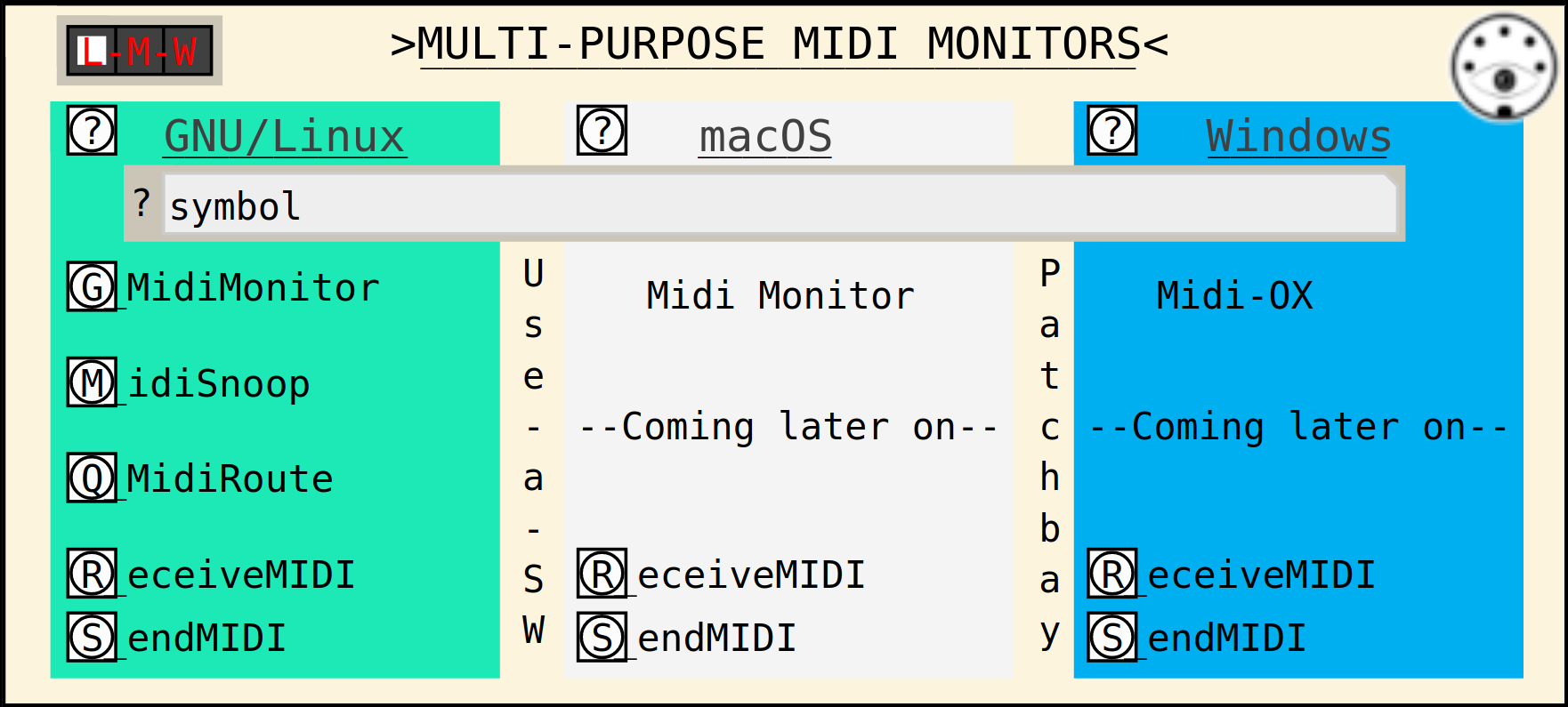The width and height of the screenshot is (1568, 707).
Task: Click the MIDI DIN connector icon
Action: point(1504,68)
